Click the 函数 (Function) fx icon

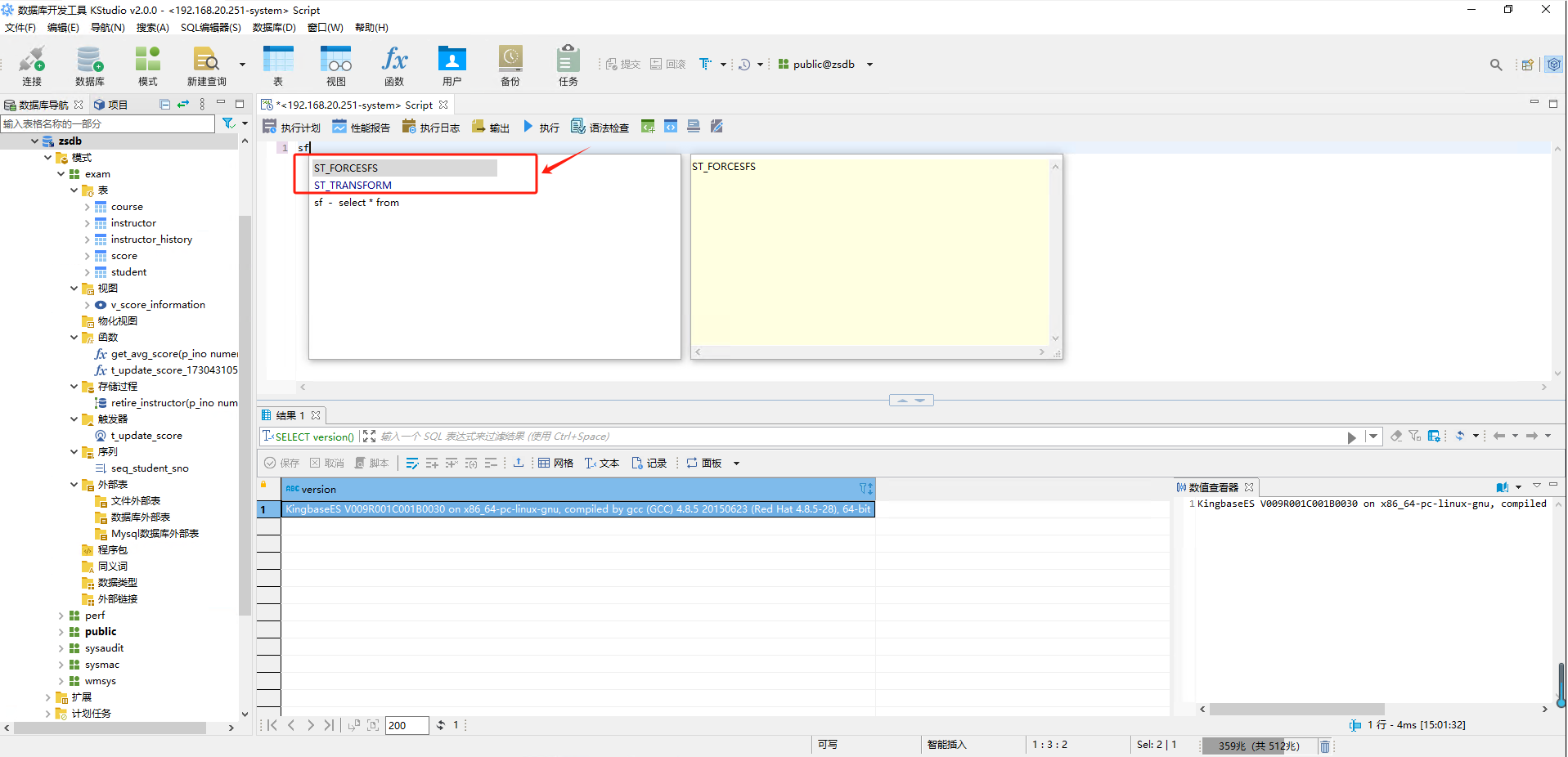[394, 65]
